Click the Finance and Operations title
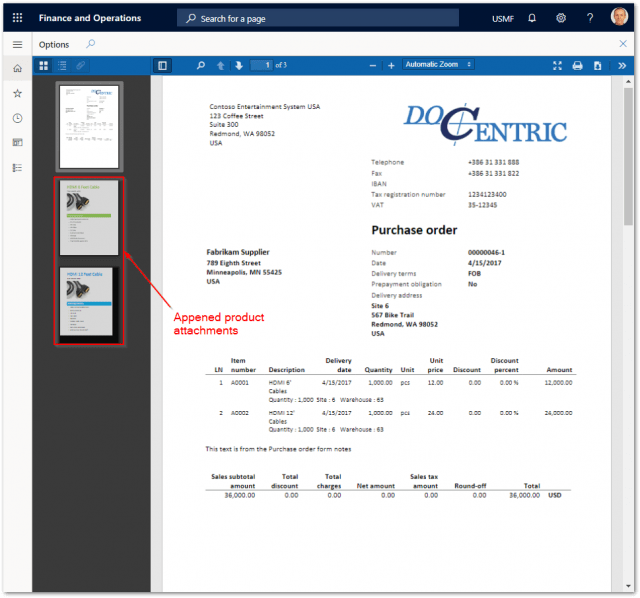Screen dimensions: 640x598 point(90,18)
